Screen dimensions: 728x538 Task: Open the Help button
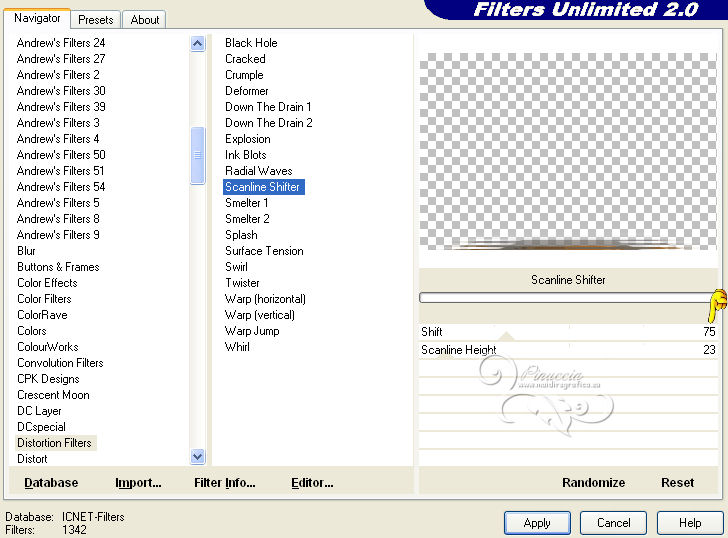(690, 523)
